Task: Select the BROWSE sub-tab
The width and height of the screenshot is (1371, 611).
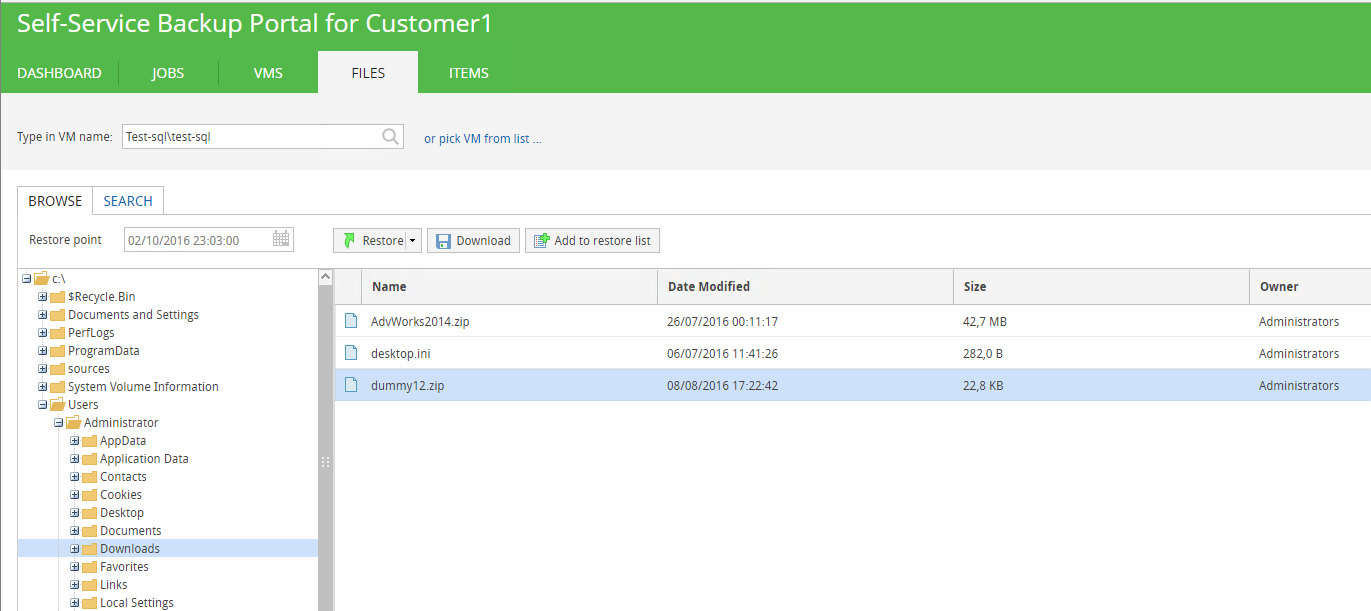Action: click(x=55, y=201)
